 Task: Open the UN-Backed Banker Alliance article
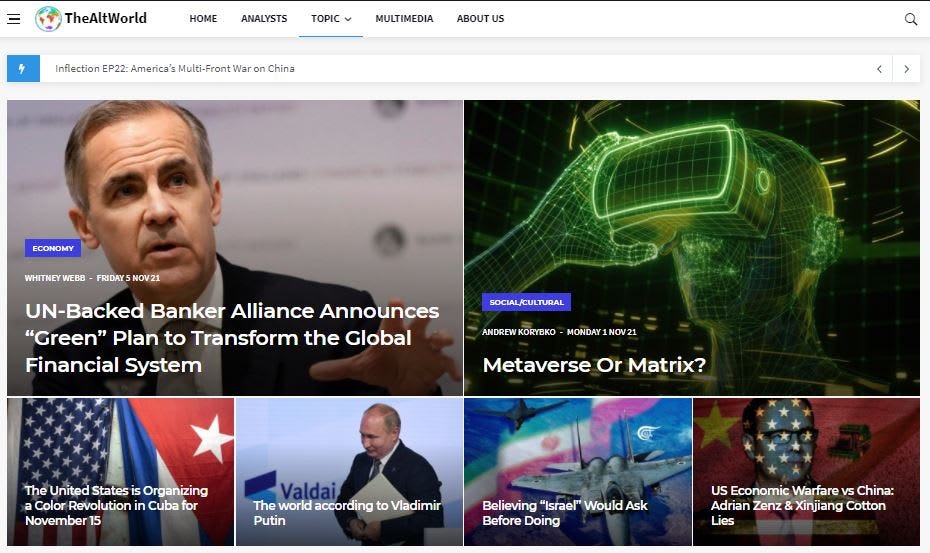coord(232,338)
